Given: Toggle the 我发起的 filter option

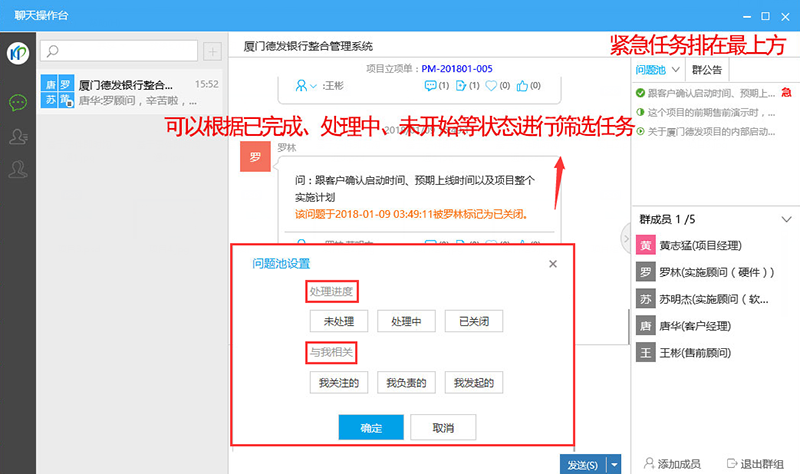Looking at the screenshot, I should point(473,383).
